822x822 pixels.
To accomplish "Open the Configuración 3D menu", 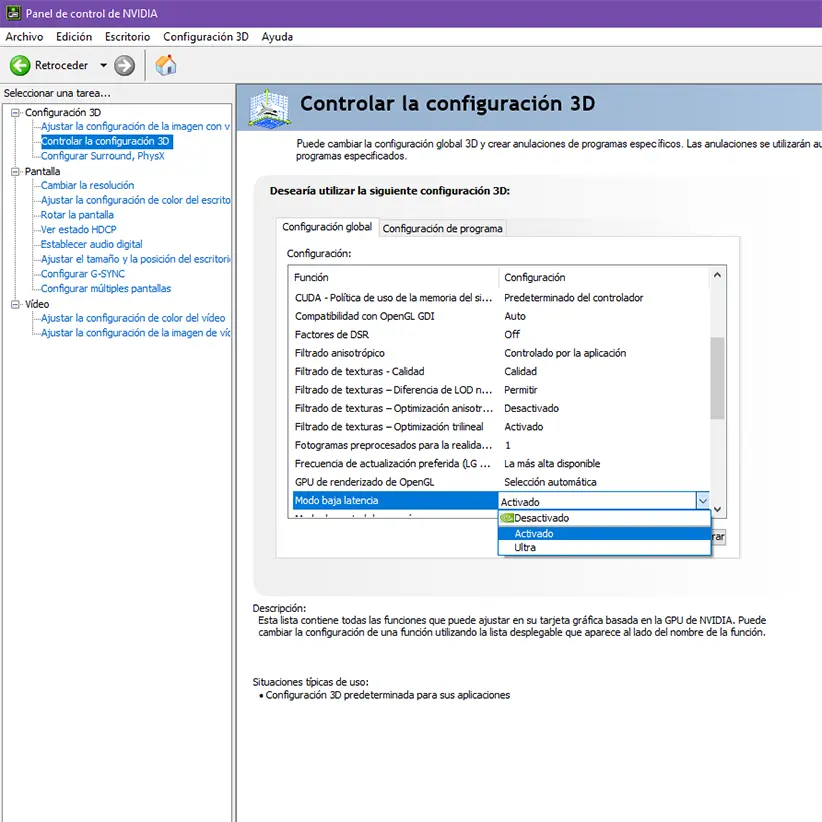I will 205,37.
